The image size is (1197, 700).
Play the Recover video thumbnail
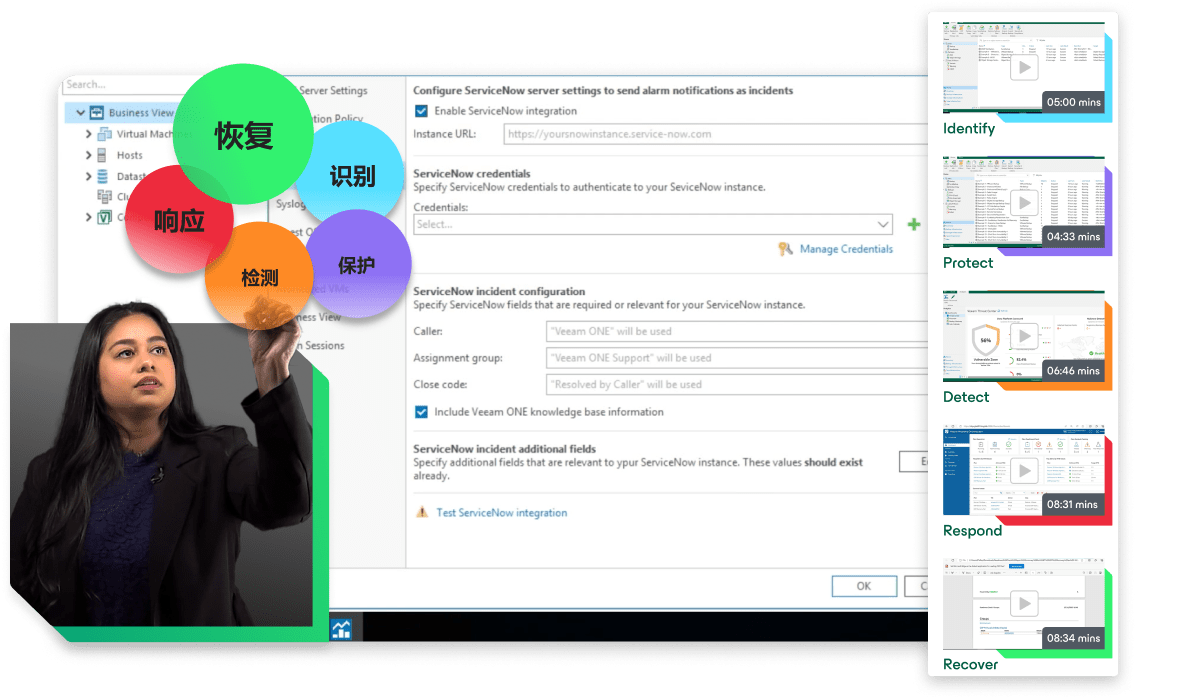1024,605
